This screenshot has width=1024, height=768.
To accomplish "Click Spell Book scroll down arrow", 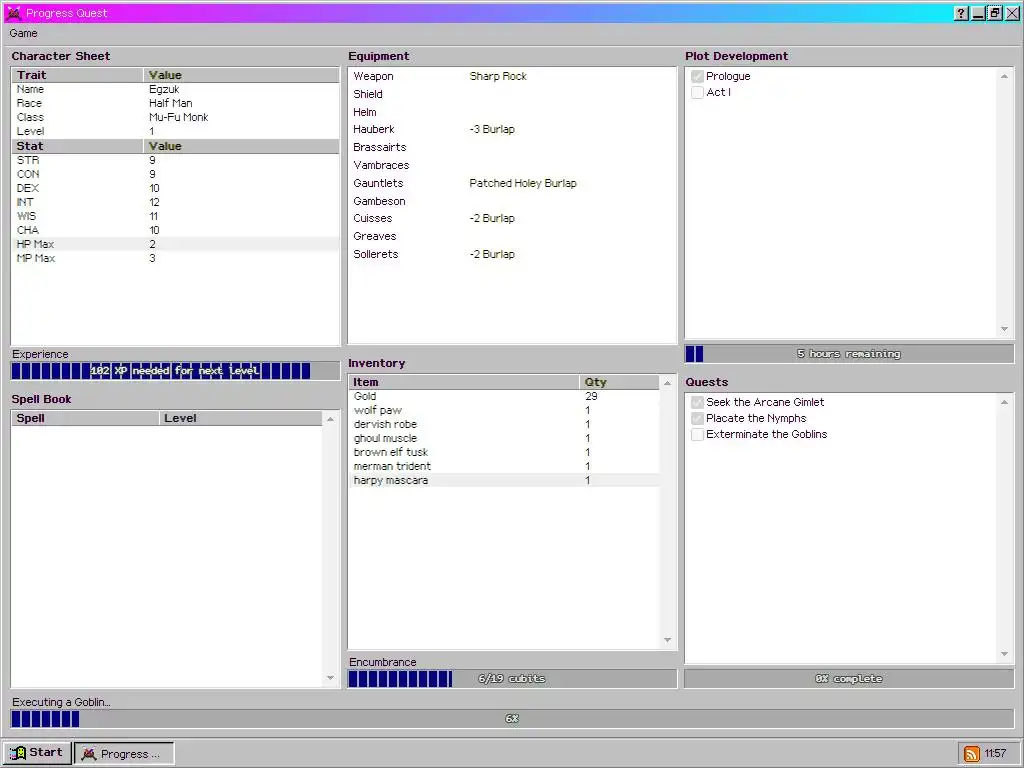I will tap(330, 678).
